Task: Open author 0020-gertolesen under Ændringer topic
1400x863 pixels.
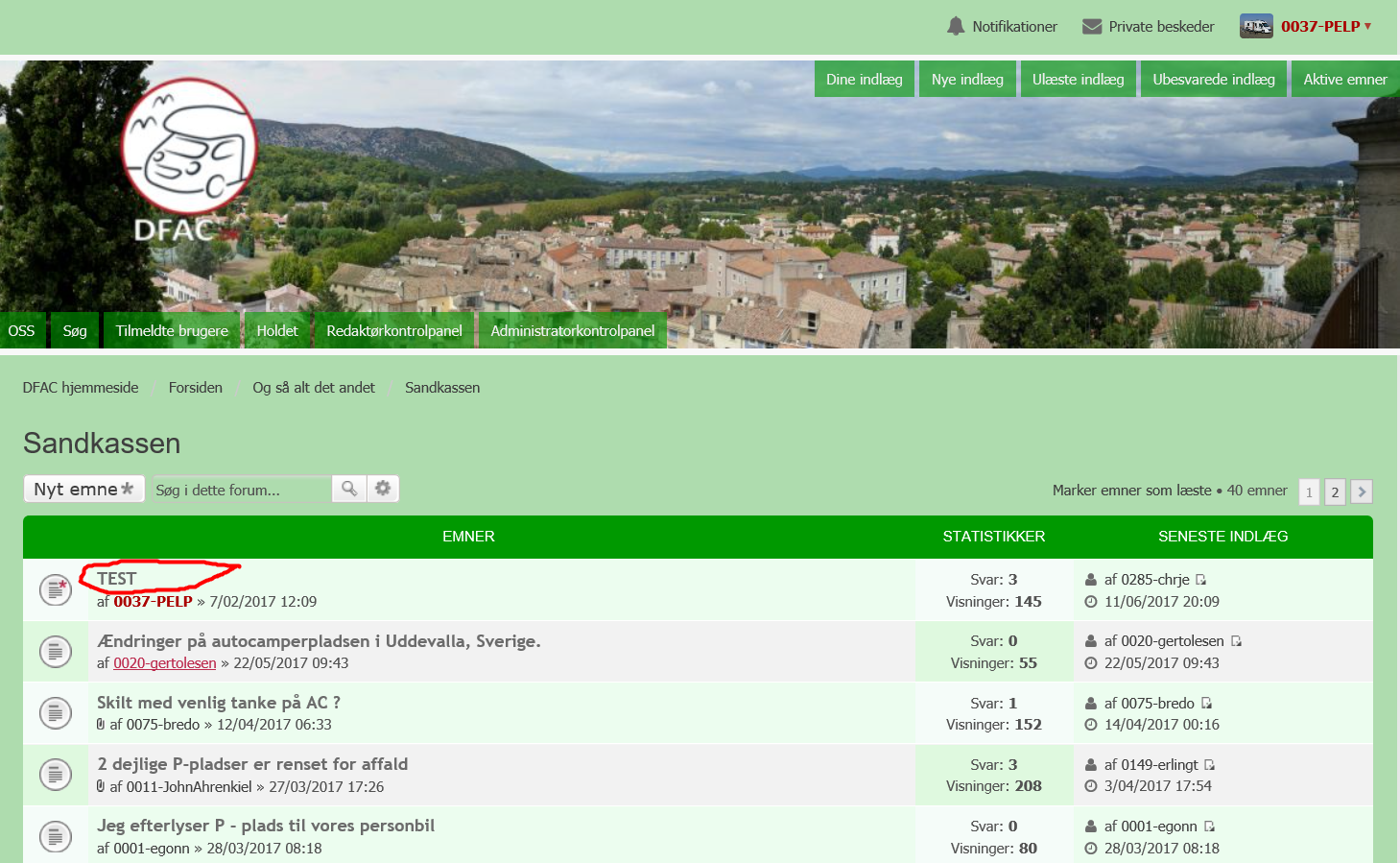Action: click(165, 663)
